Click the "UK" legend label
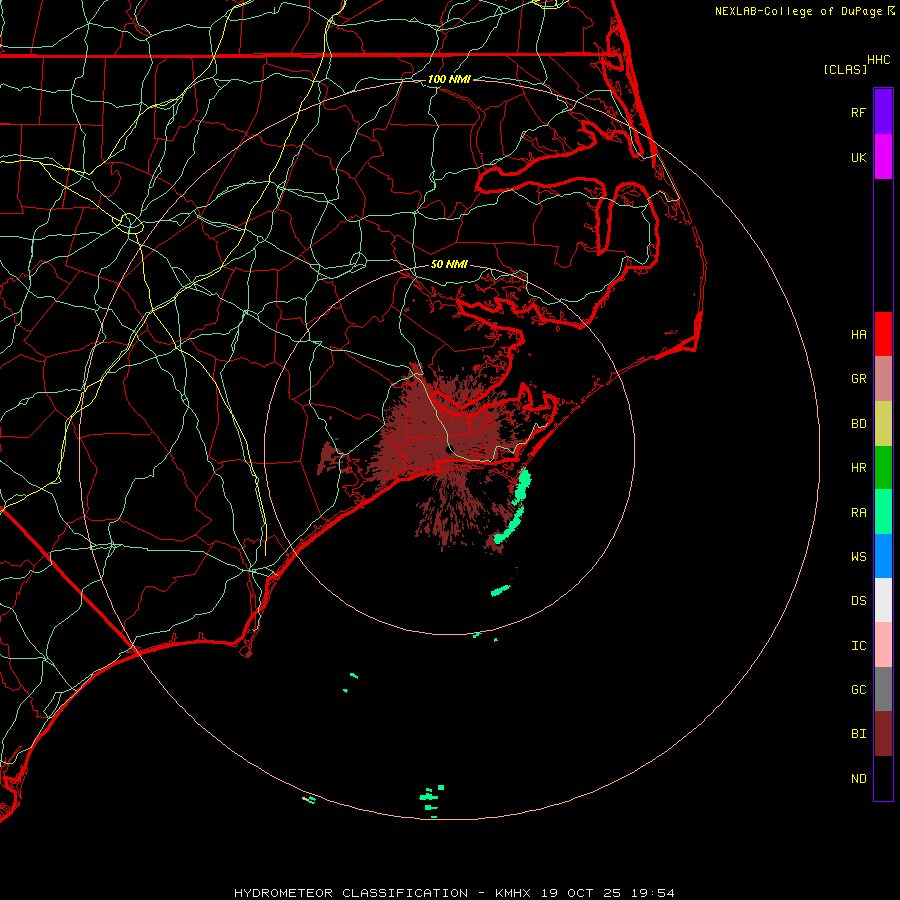900x900 pixels. coord(858,157)
